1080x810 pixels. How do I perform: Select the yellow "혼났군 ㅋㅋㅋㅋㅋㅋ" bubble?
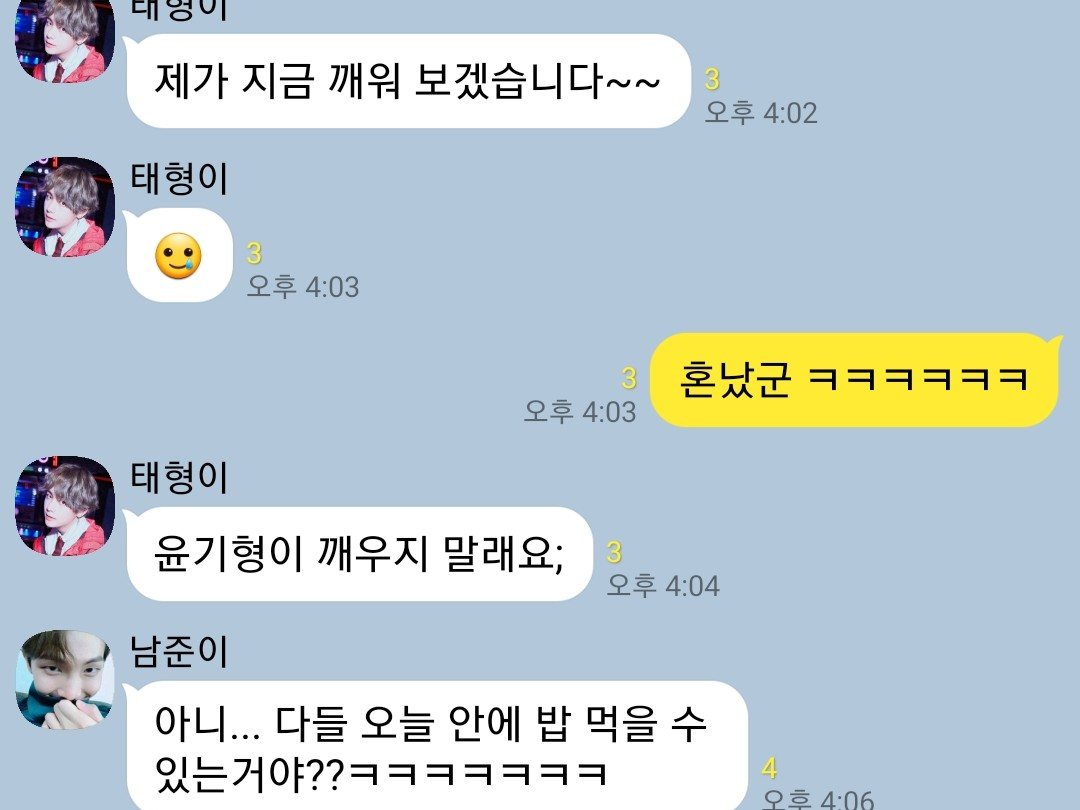coord(854,380)
